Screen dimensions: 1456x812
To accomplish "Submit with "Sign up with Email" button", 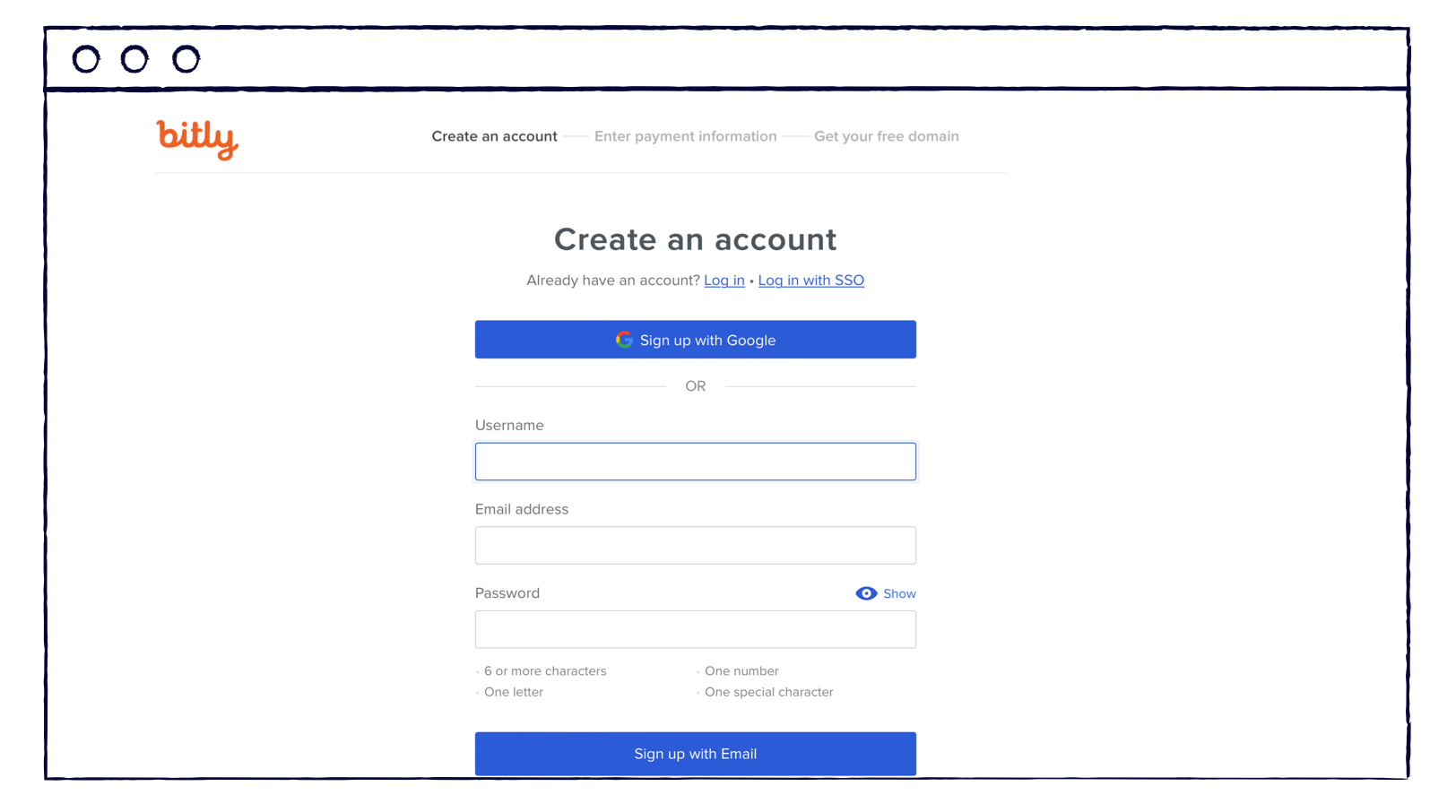I will pos(695,754).
